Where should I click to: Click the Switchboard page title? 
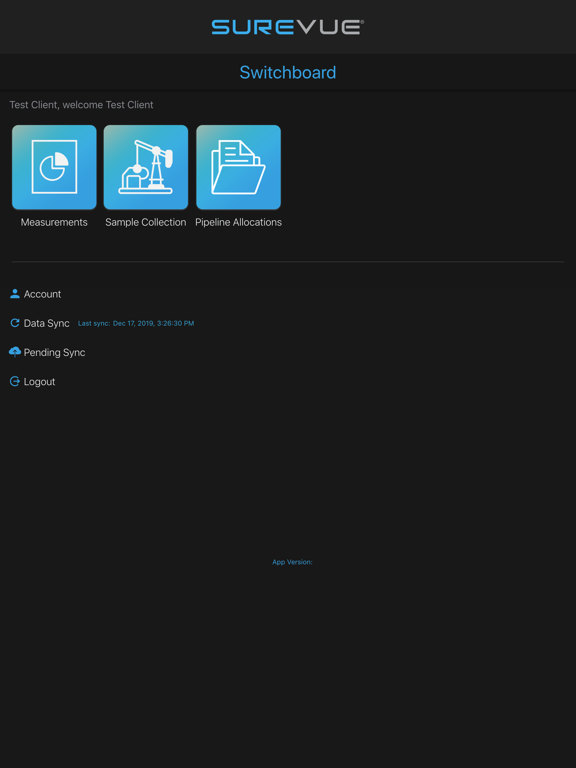coord(288,72)
